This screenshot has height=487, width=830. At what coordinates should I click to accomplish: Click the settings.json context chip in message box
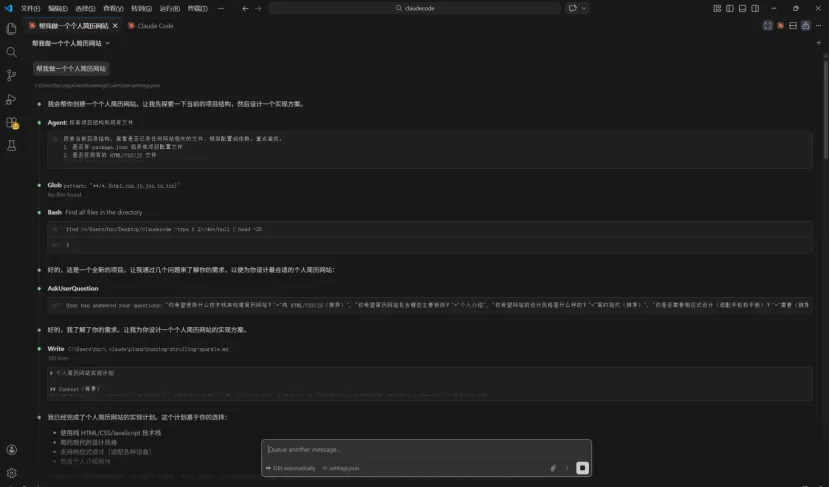pyautogui.click(x=340, y=468)
